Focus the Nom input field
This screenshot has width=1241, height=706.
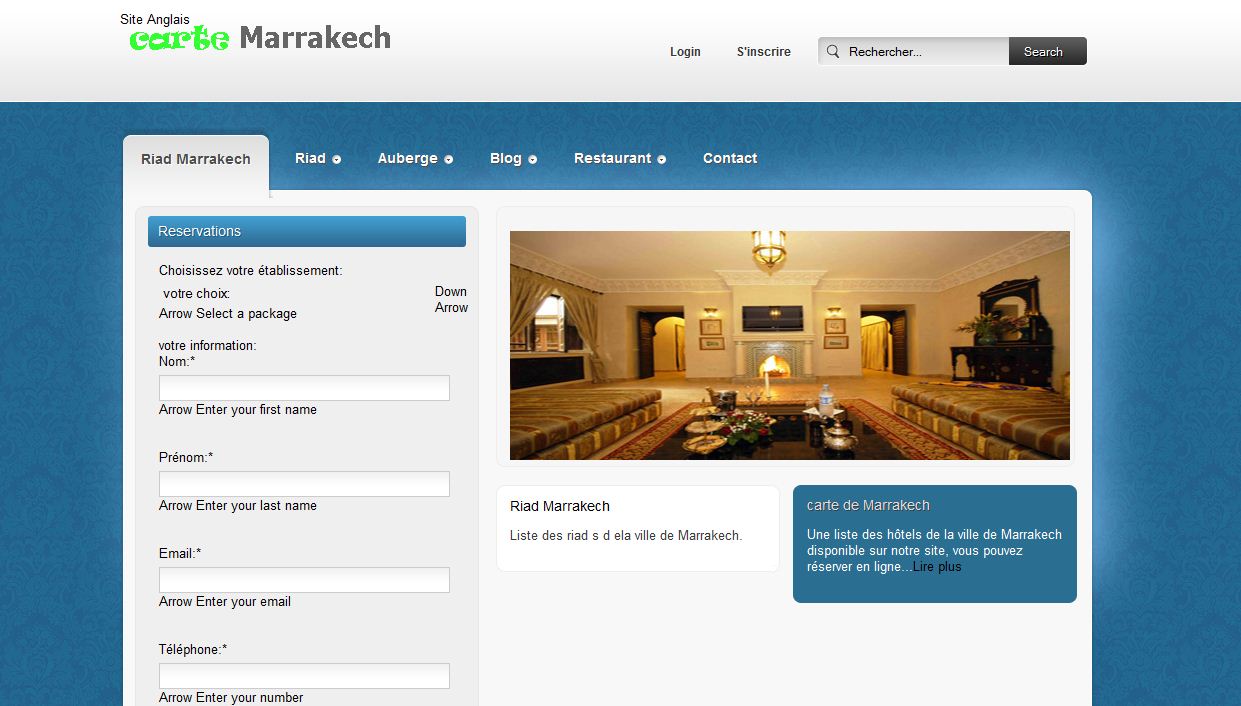point(304,388)
